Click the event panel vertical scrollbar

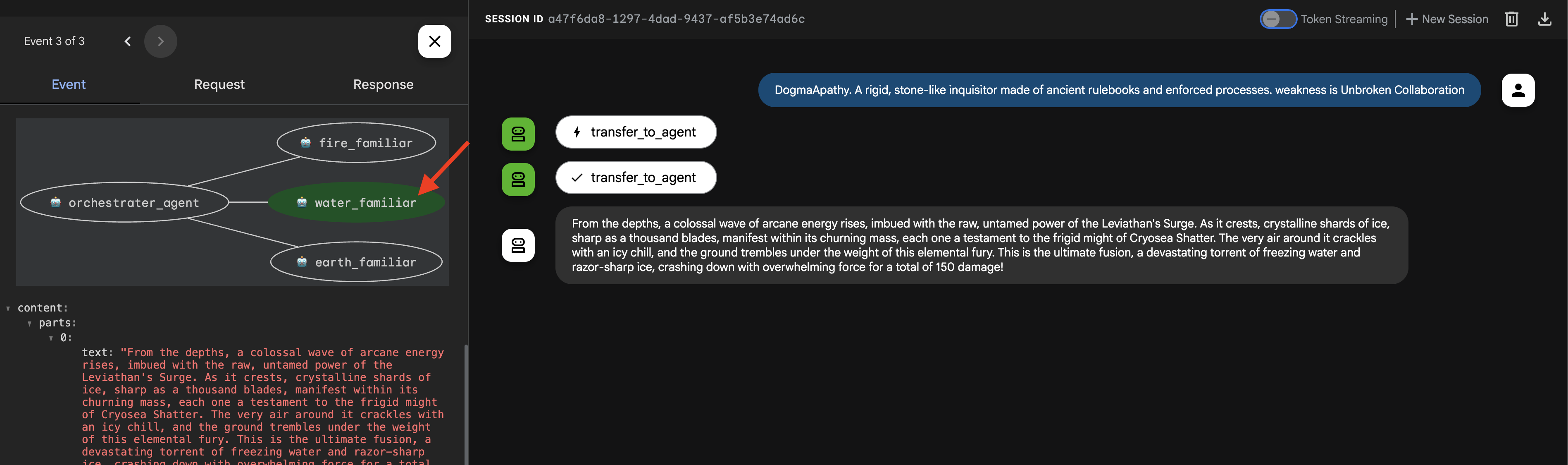coord(466,402)
